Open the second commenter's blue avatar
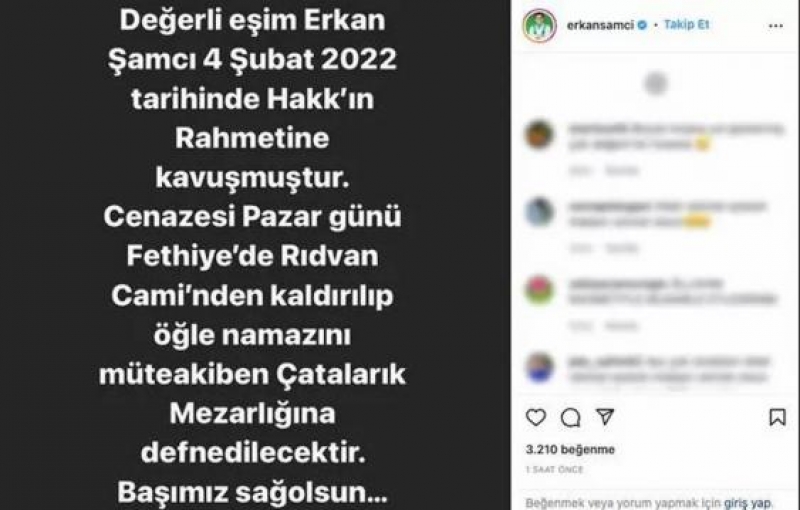Image resolution: width=800 pixels, height=510 pixels. (x=539, y=212)
